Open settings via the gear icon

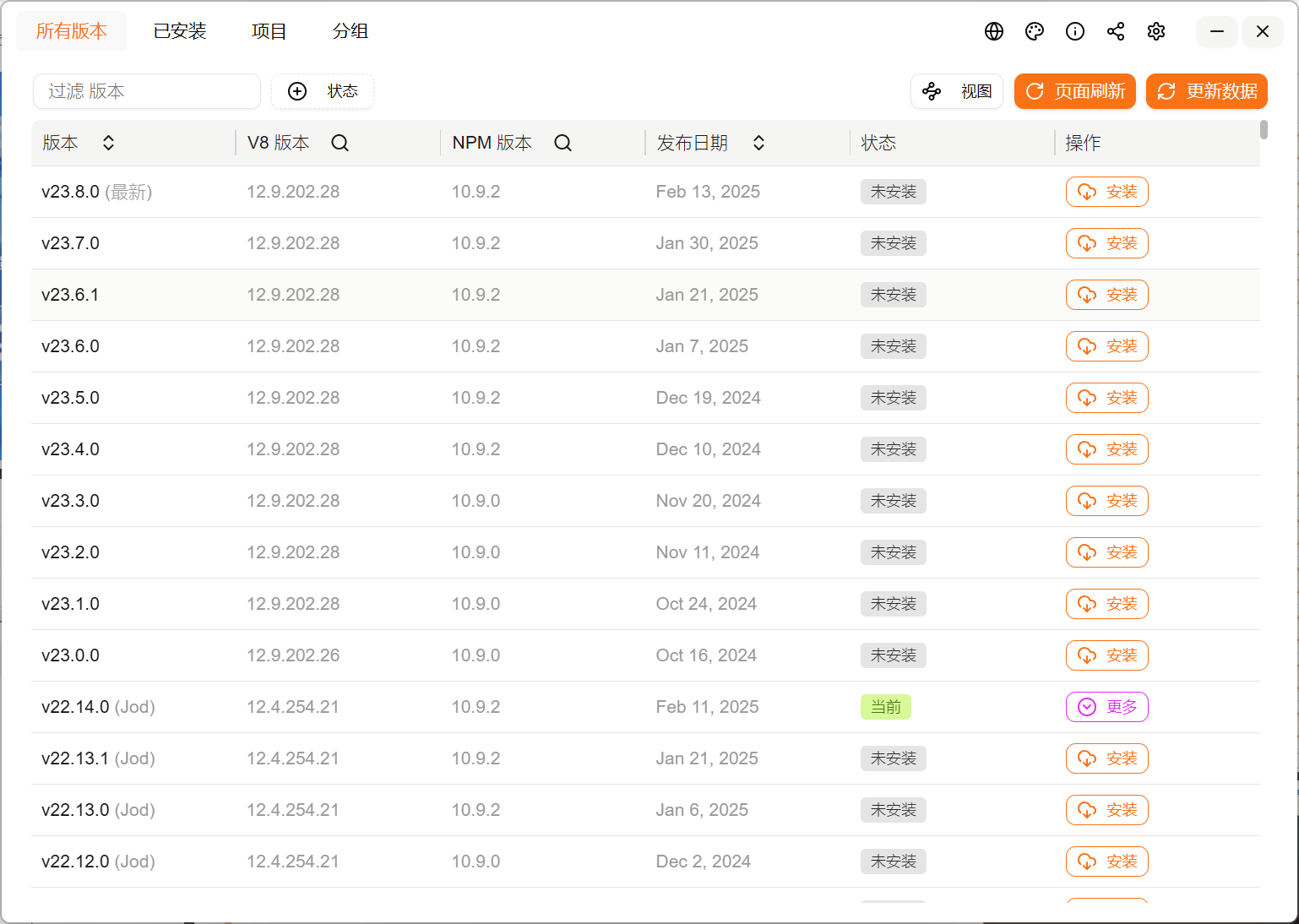(x=1156, y=31)
